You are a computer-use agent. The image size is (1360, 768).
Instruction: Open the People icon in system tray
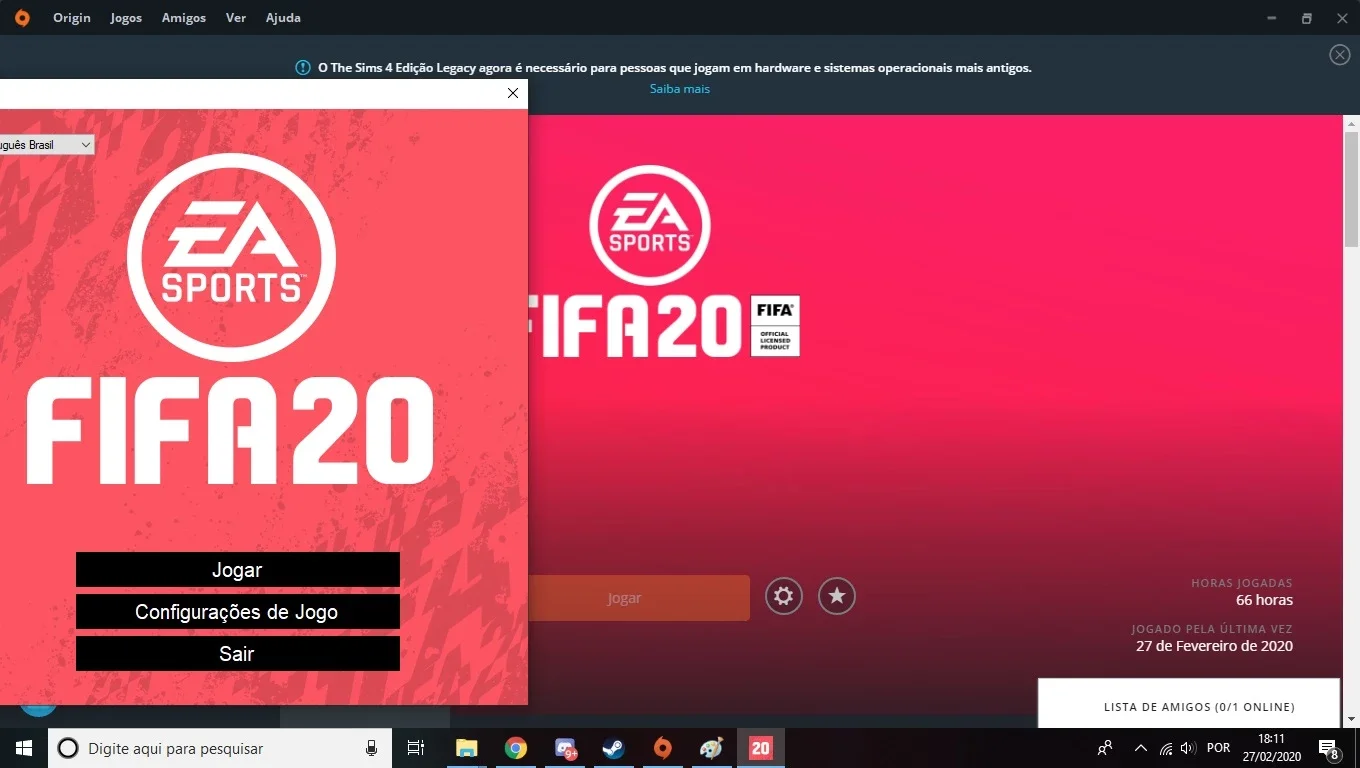click(1105, 748)
